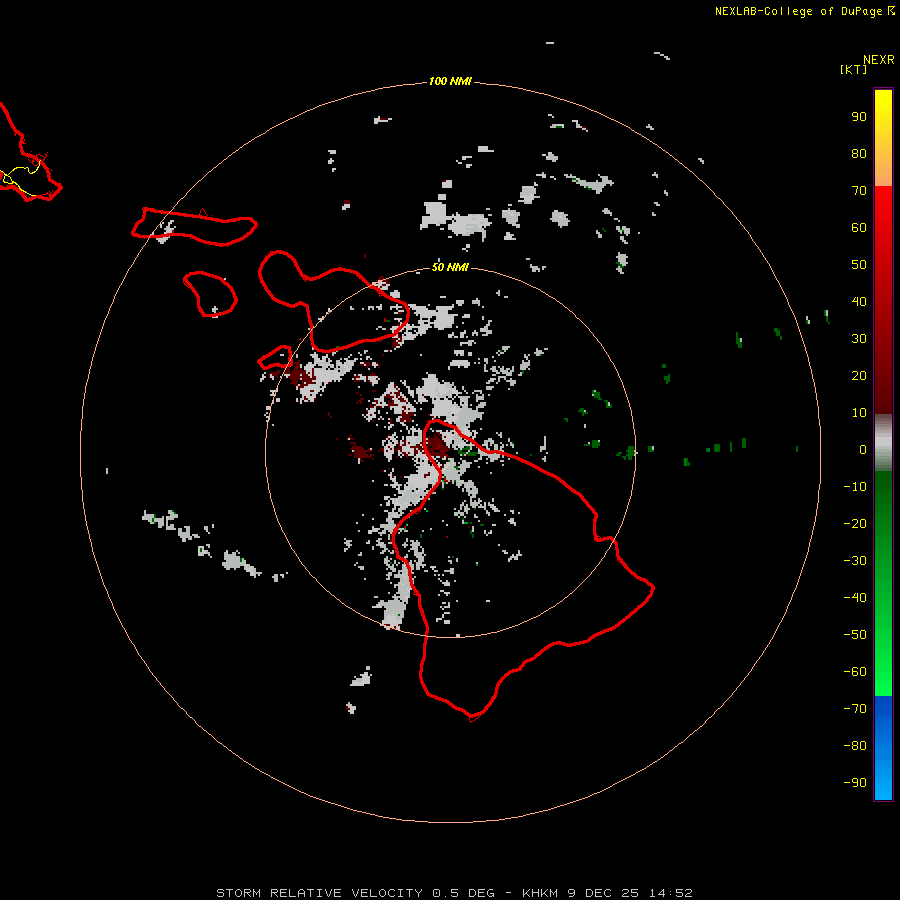Image resolution: width=900 pixels, height=900 pixels.
Task: Click the -40 value on the velocity scale
Action: [x=855, y=598]
